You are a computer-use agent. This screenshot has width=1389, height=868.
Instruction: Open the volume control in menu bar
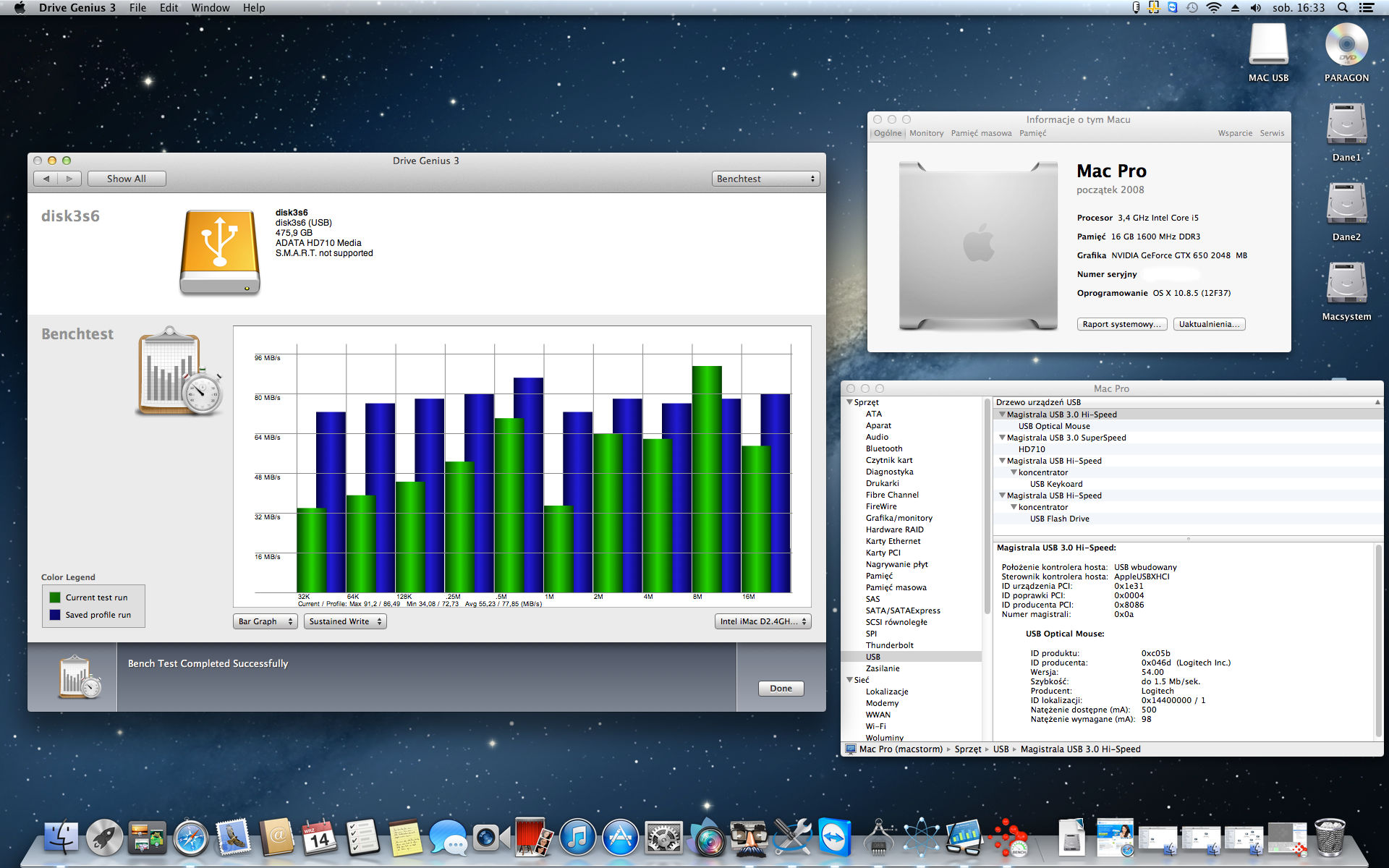click(1256, 7)
